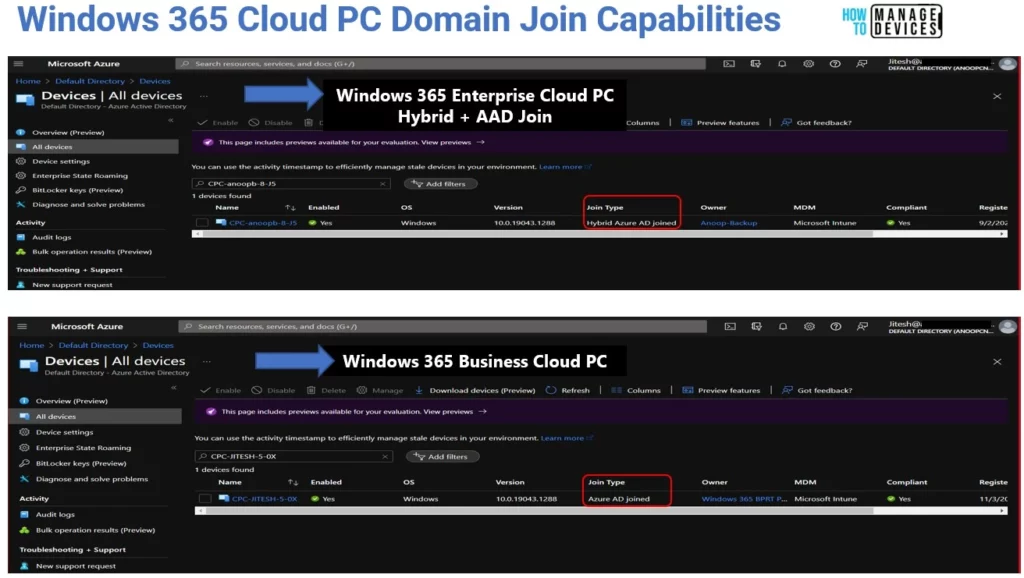Click Add filters in the top window
This screenshot has height=578, width=1024.
[440, 184]
